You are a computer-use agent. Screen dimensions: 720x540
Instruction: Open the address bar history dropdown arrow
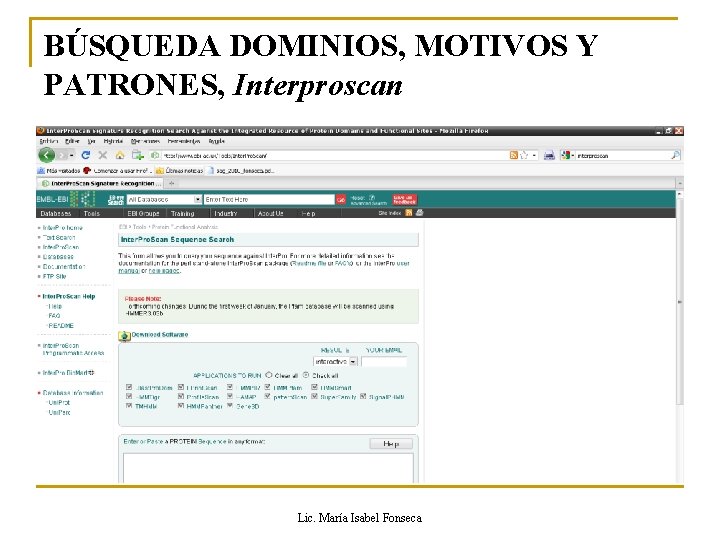tap(534, 155)
